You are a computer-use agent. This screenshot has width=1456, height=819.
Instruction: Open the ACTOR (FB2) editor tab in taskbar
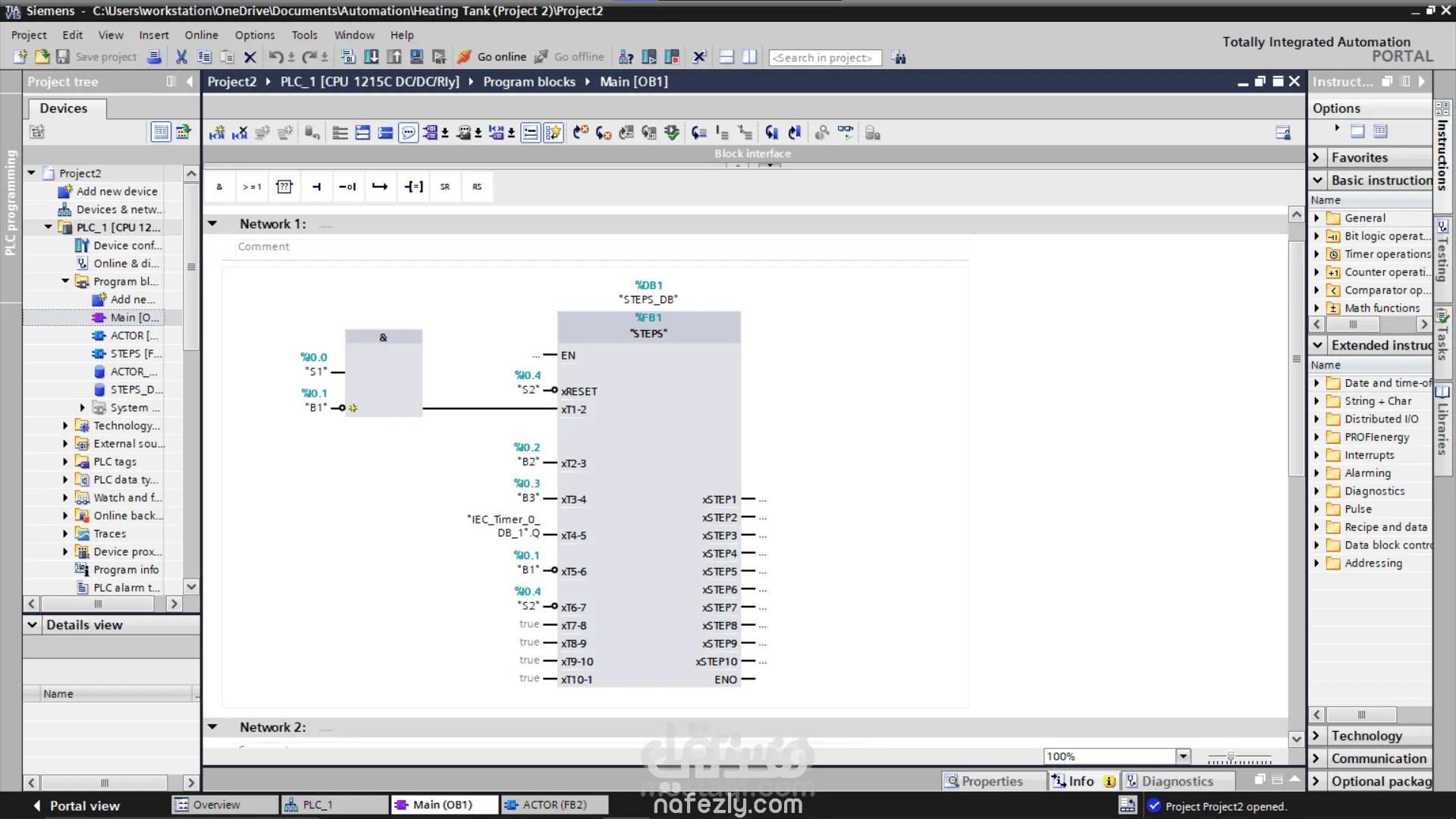[x=554, y=805]
